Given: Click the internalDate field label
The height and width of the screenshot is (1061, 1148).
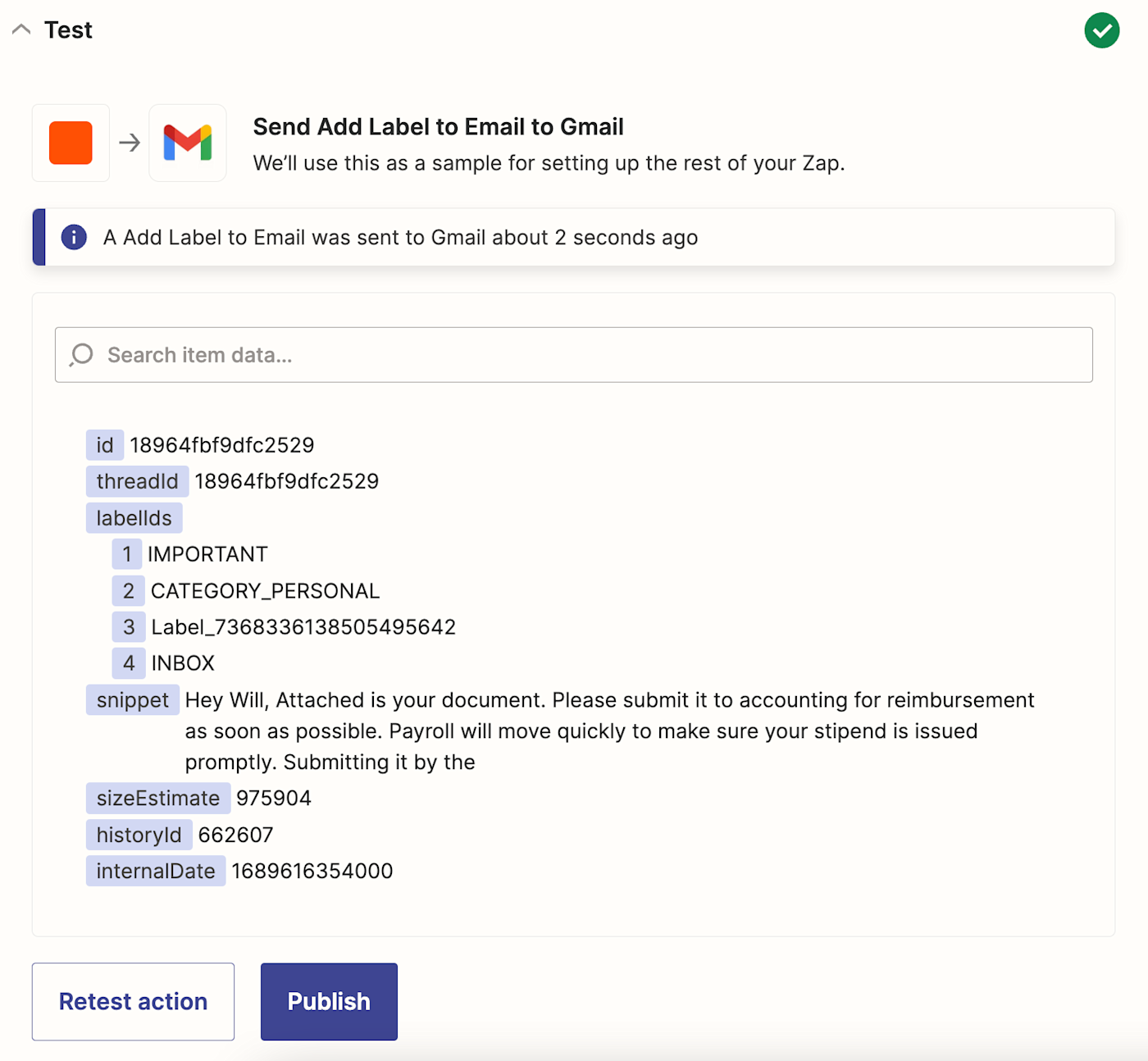Looking at the screenshot, I should (x=155, y=871).
